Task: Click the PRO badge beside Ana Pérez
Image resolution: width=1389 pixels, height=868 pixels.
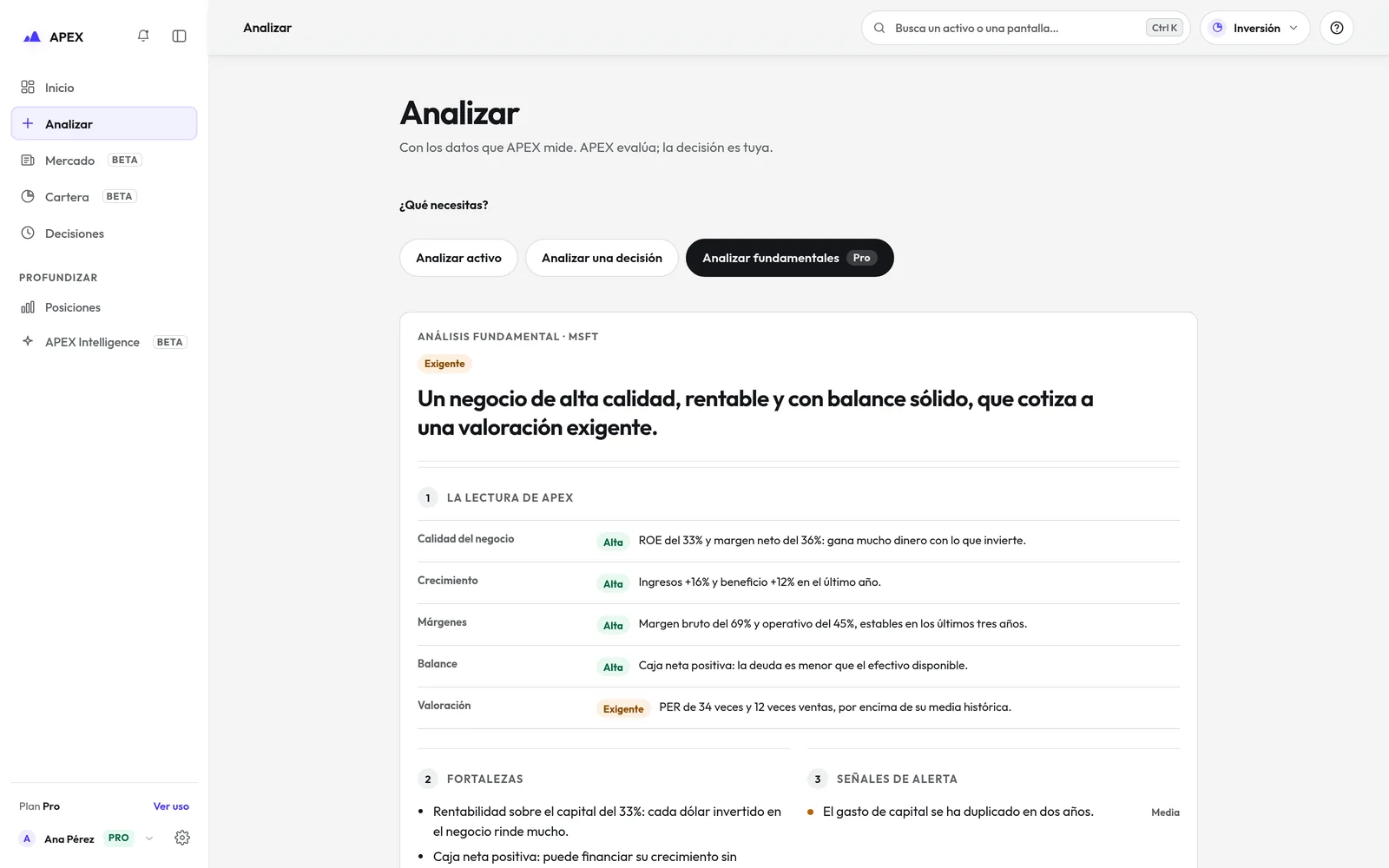Action: (119, 838)
